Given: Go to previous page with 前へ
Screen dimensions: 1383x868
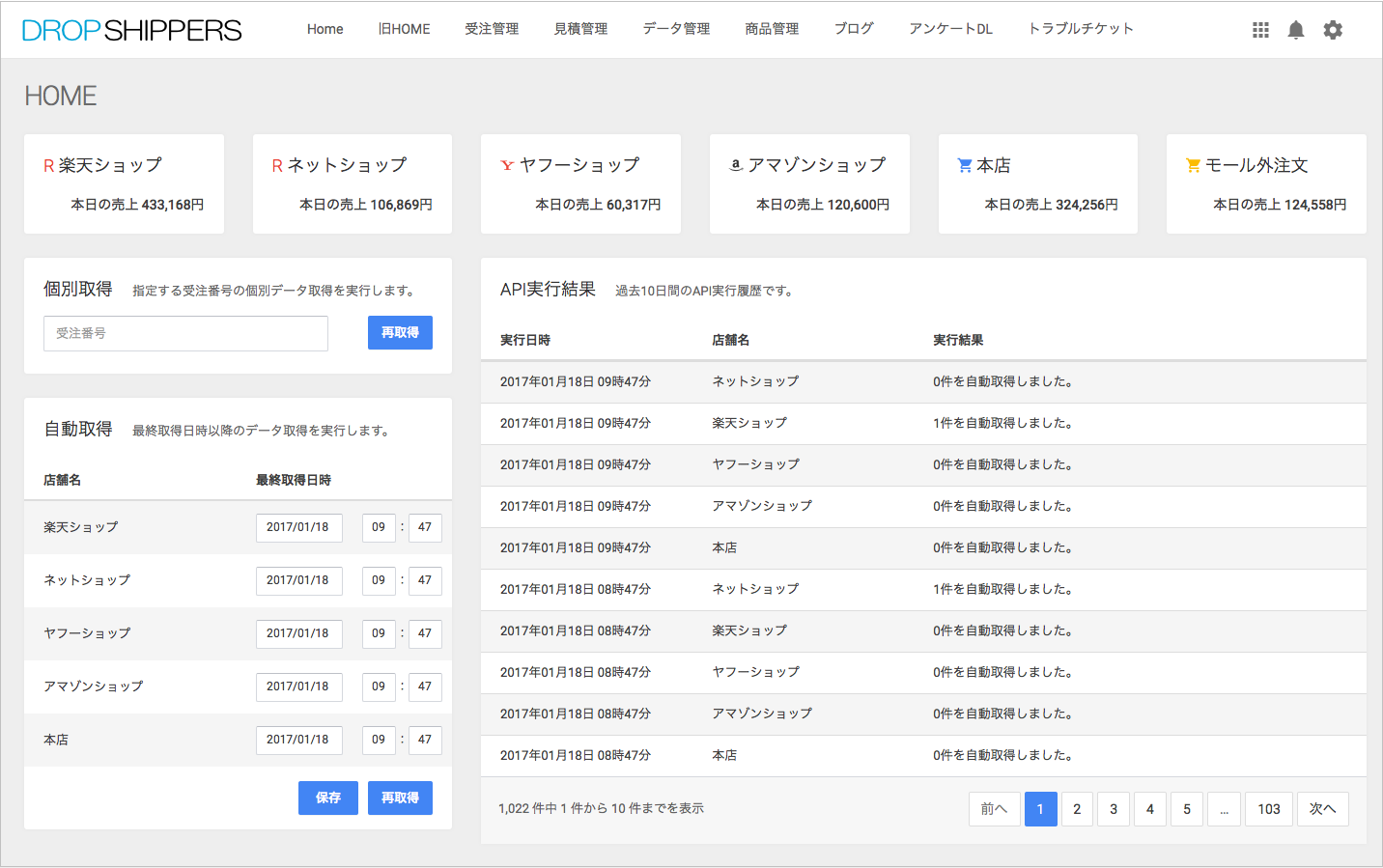Looking at the screenshot, I should pos(994,809).
